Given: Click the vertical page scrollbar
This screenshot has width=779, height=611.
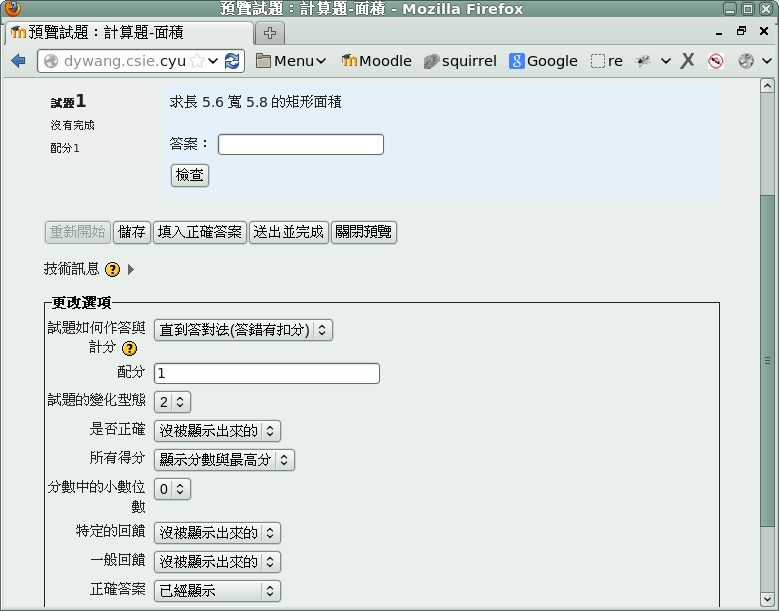Looking at the screenshot, I should tap(767, 360).
